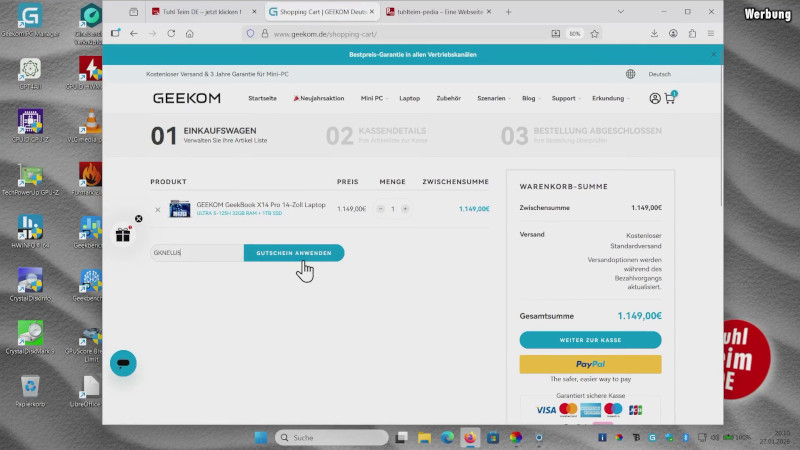Dismiss the gift popup widget
The height and width of the screenshot is (450, 800).
click(x=139, y=218)
